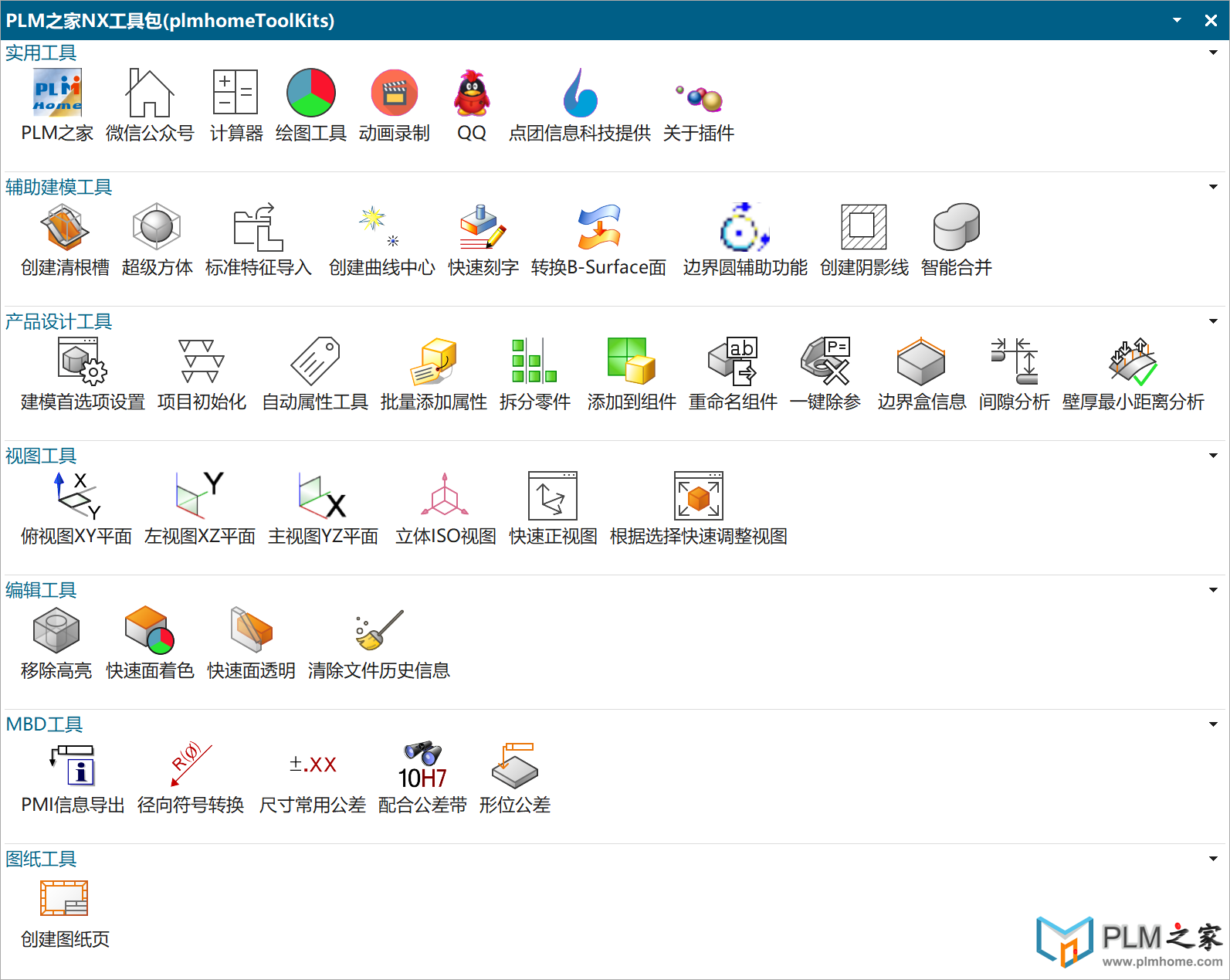Collapse the 视图工具 section arrow

1213,456
